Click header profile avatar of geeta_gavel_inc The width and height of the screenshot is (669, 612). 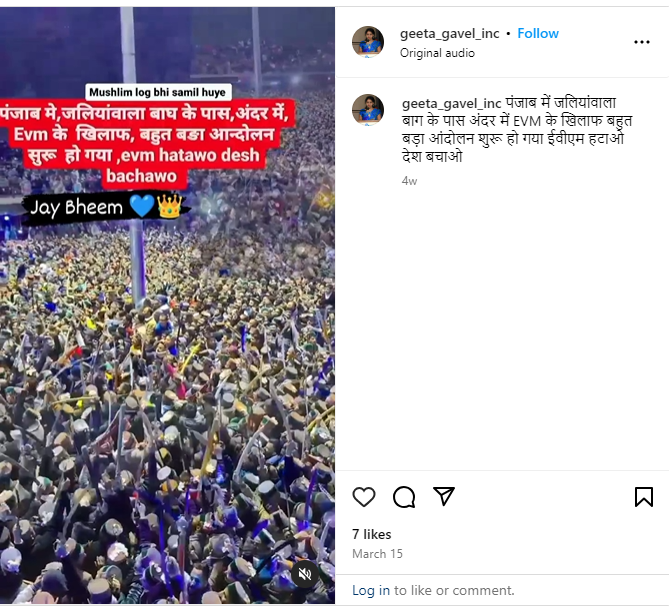pos(368,42)
